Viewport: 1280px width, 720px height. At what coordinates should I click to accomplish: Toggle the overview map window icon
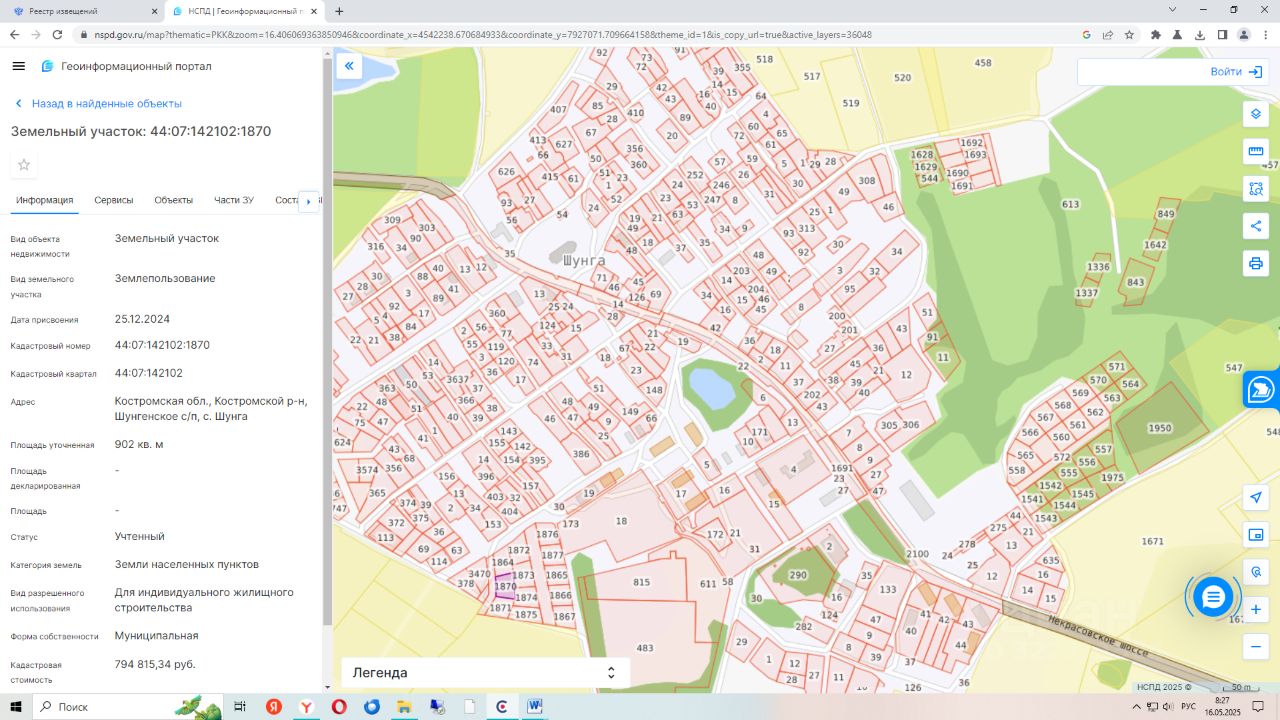(1256, 535)
